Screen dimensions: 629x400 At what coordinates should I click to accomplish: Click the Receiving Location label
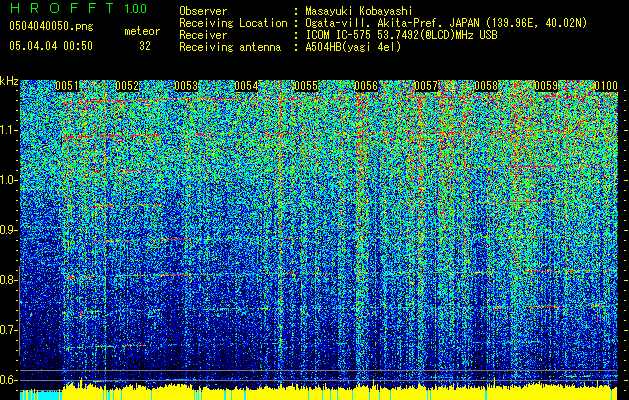click(233, 23)
